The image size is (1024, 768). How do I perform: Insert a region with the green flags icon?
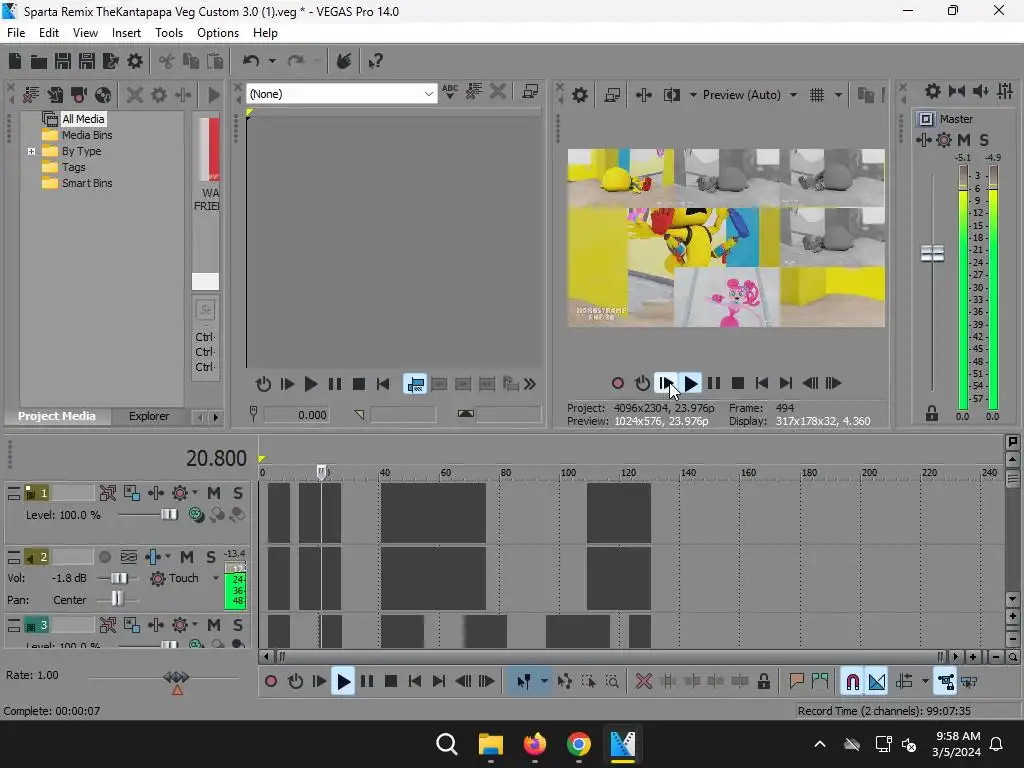pos(820,682)
